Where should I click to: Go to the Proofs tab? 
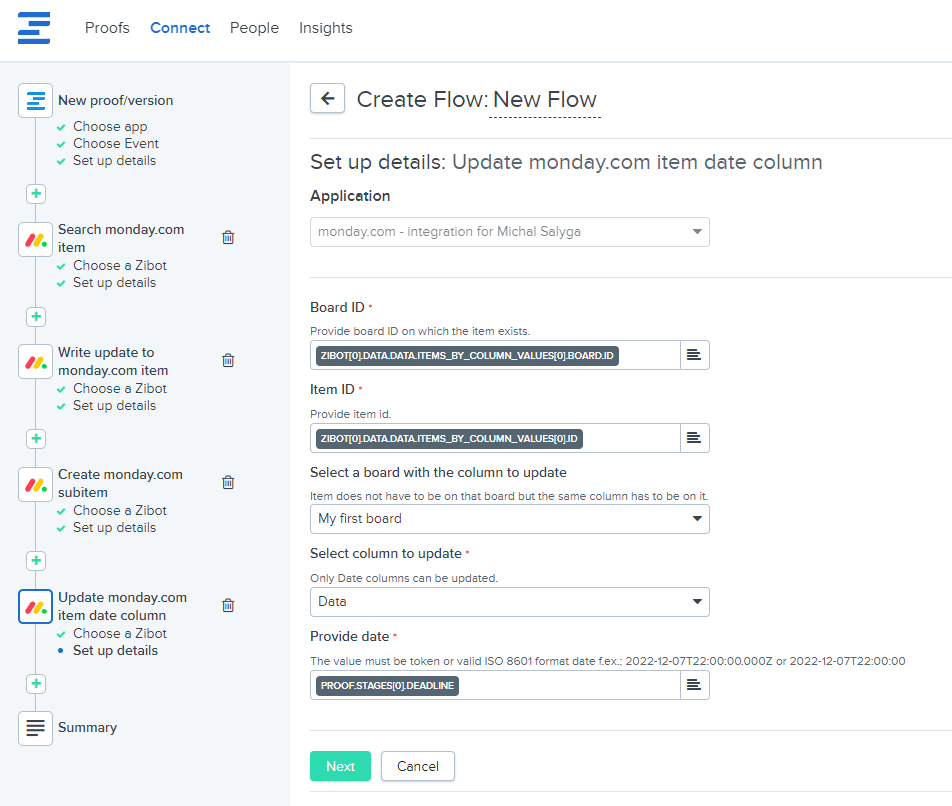107,28
